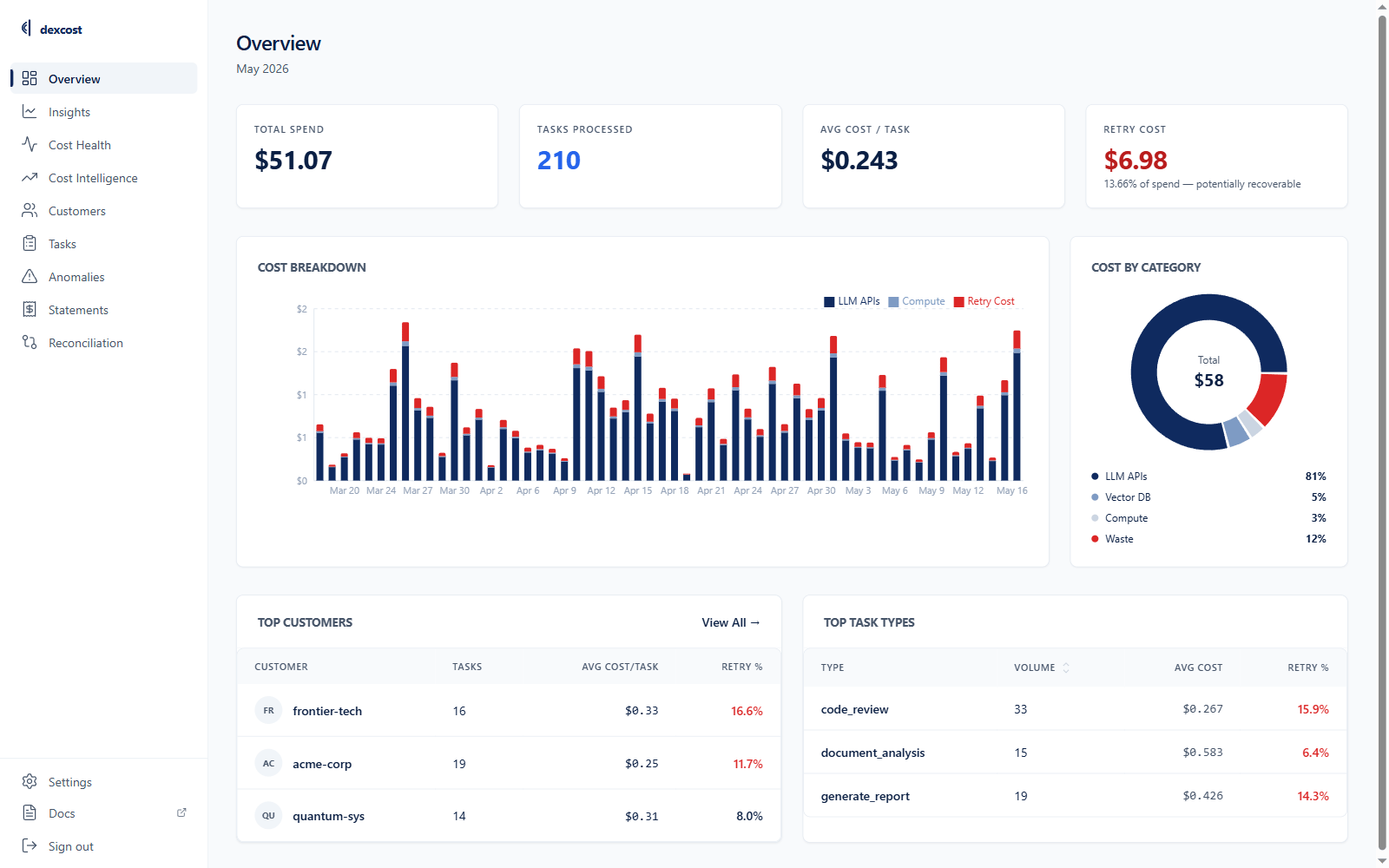Open Settings from the sidebar
The image size is (1389, 868).
tap(103, 782)
